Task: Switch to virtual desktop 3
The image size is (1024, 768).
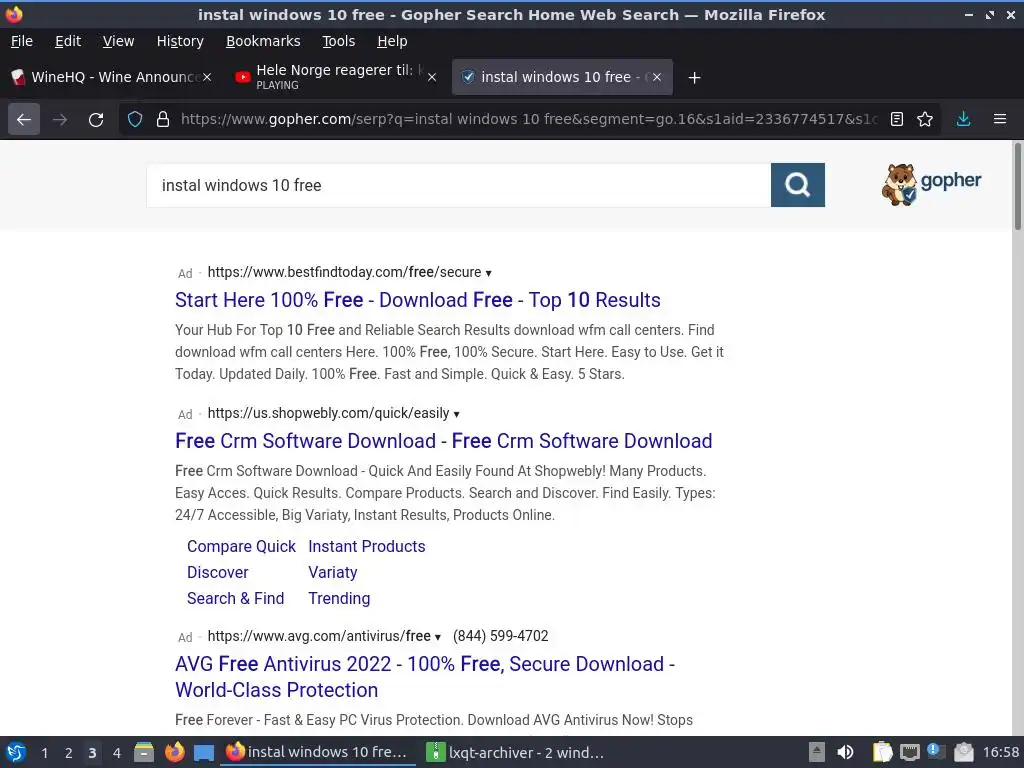Action: [x=92, y=753]
